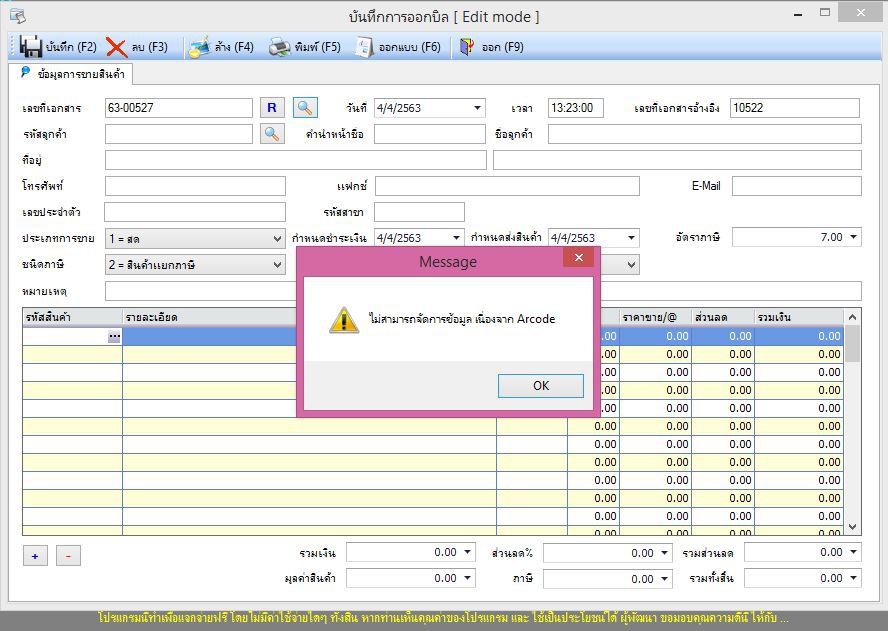Click the Design (F6) toolbar icon
Image resolution: width=888 pixels, height=631 pixels.
point(364,47)
